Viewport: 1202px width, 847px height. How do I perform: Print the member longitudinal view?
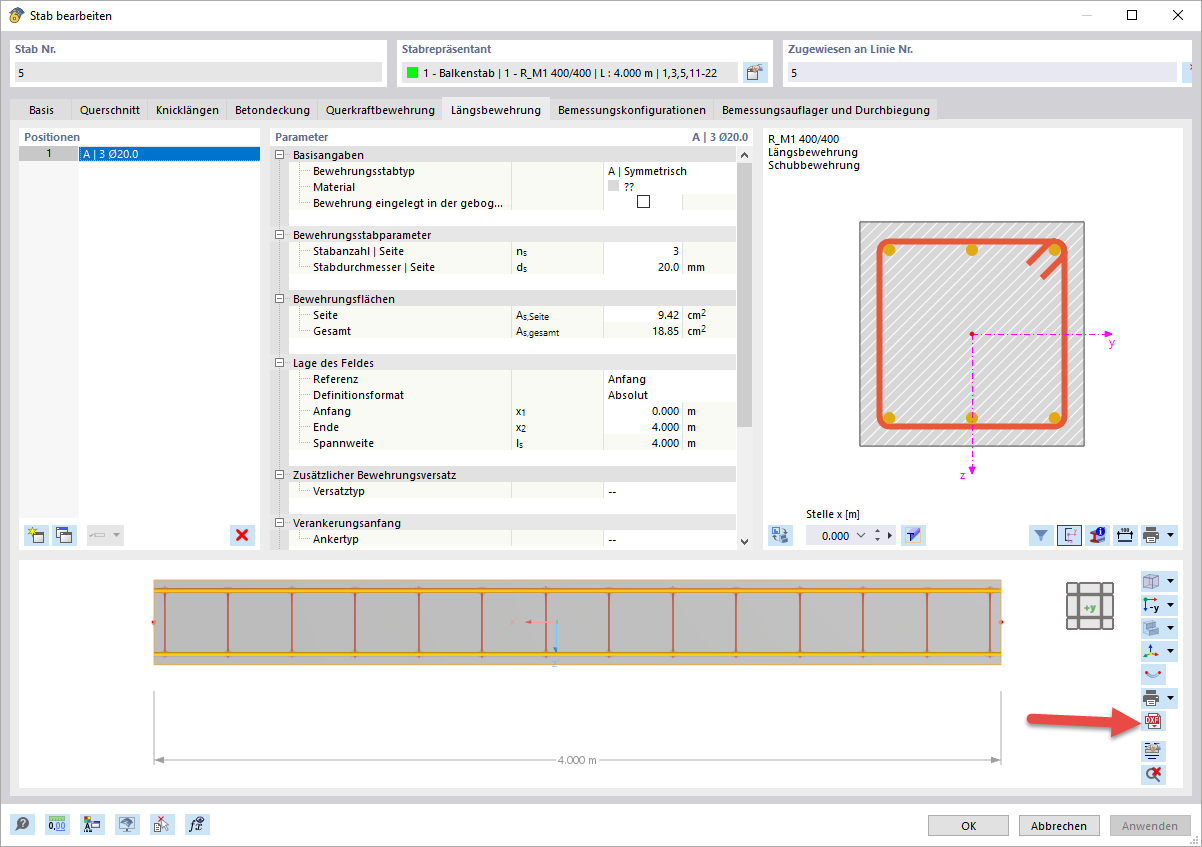click(x=1151, y=698)
